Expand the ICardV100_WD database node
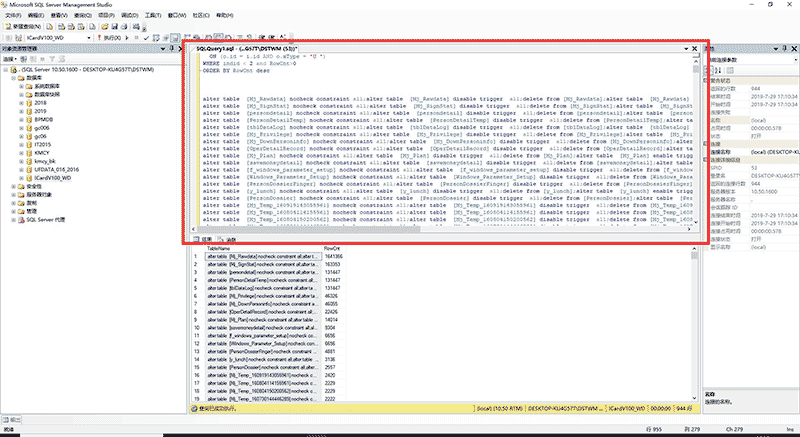 click(x=21, y=178)
